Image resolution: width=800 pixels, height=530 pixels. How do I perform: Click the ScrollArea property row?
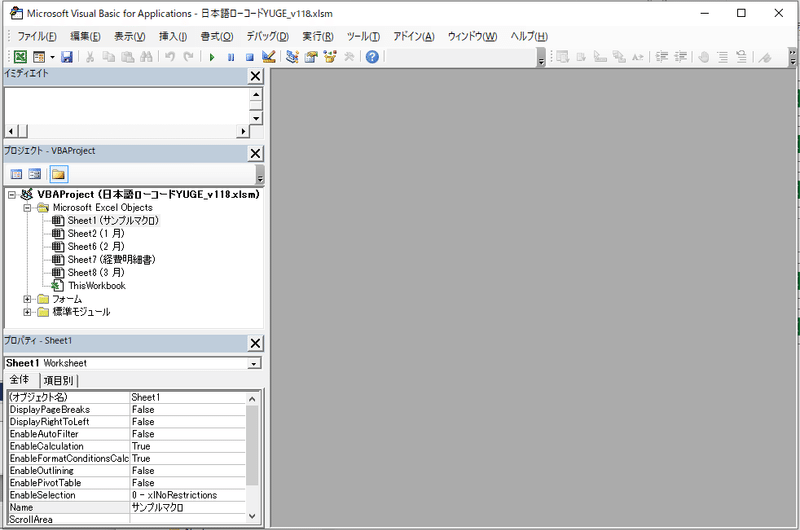(127, 519)
